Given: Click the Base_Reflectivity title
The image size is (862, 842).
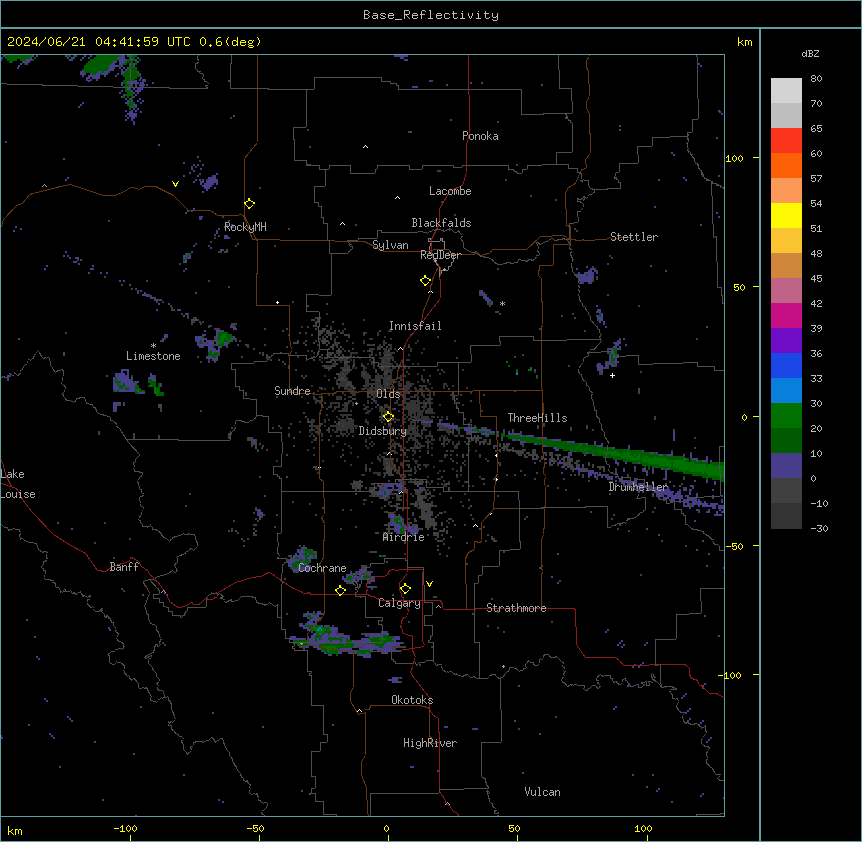Looking at the screenshot, I should tap(431, 15).
